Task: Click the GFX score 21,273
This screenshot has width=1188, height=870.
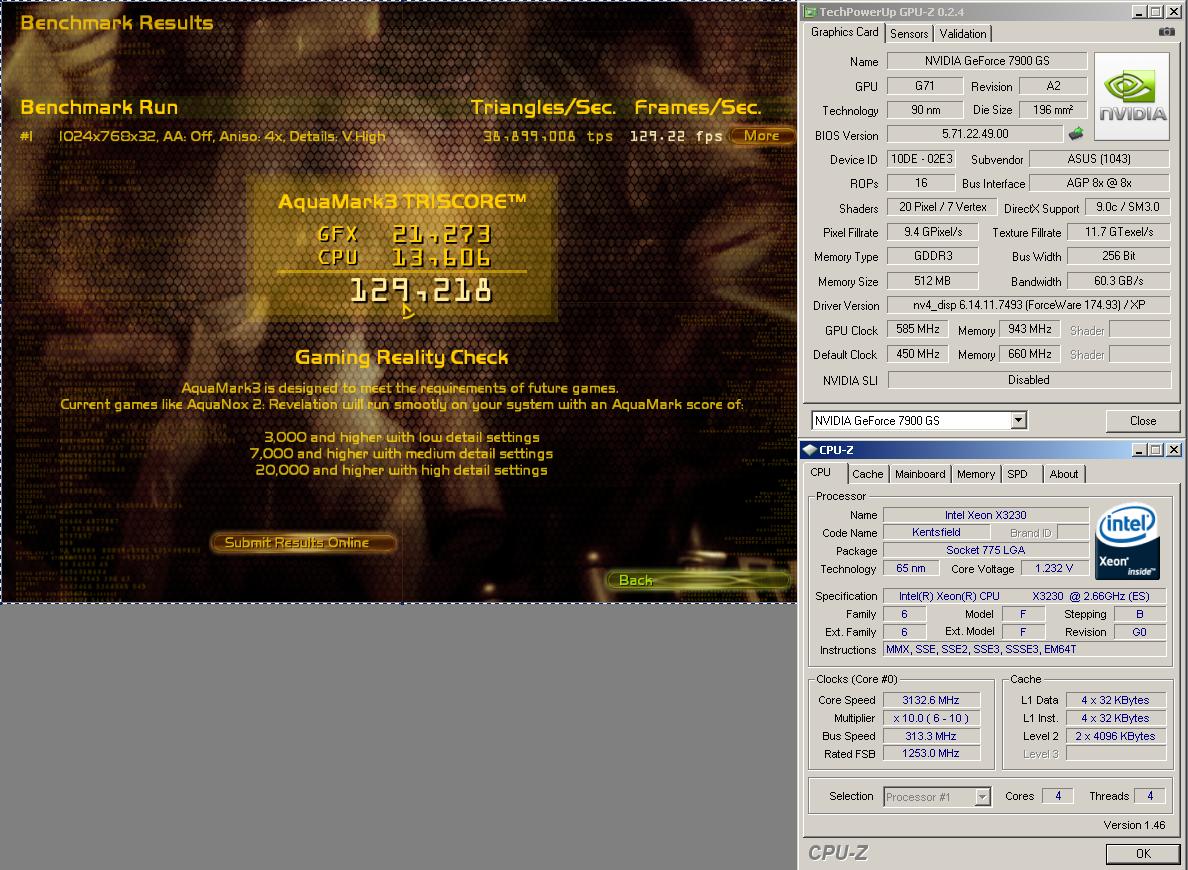Action: (442, 234)
